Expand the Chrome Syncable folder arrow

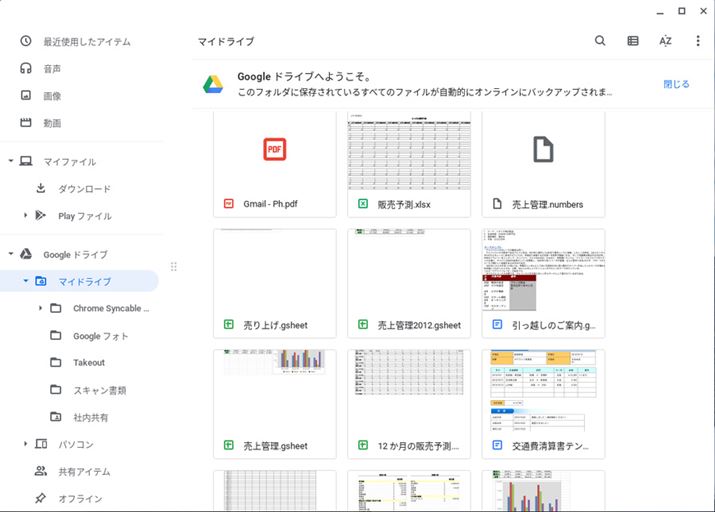(x=40, y=308)
